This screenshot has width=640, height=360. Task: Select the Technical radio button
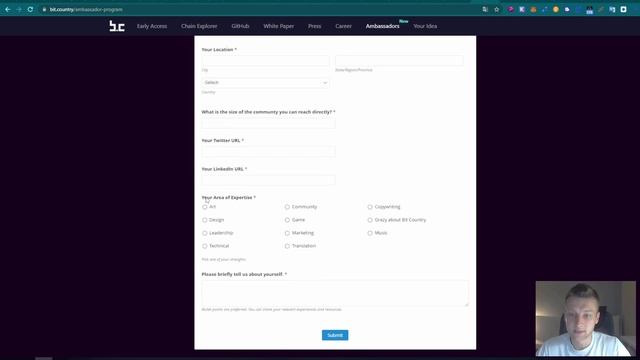point(204,246)
